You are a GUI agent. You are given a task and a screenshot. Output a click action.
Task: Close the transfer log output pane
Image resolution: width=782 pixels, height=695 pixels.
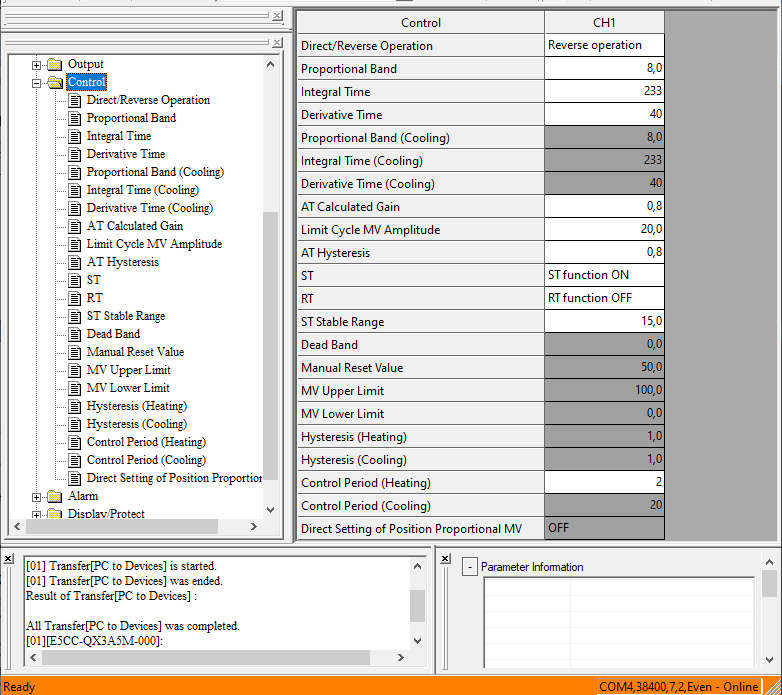click(8, 559)
